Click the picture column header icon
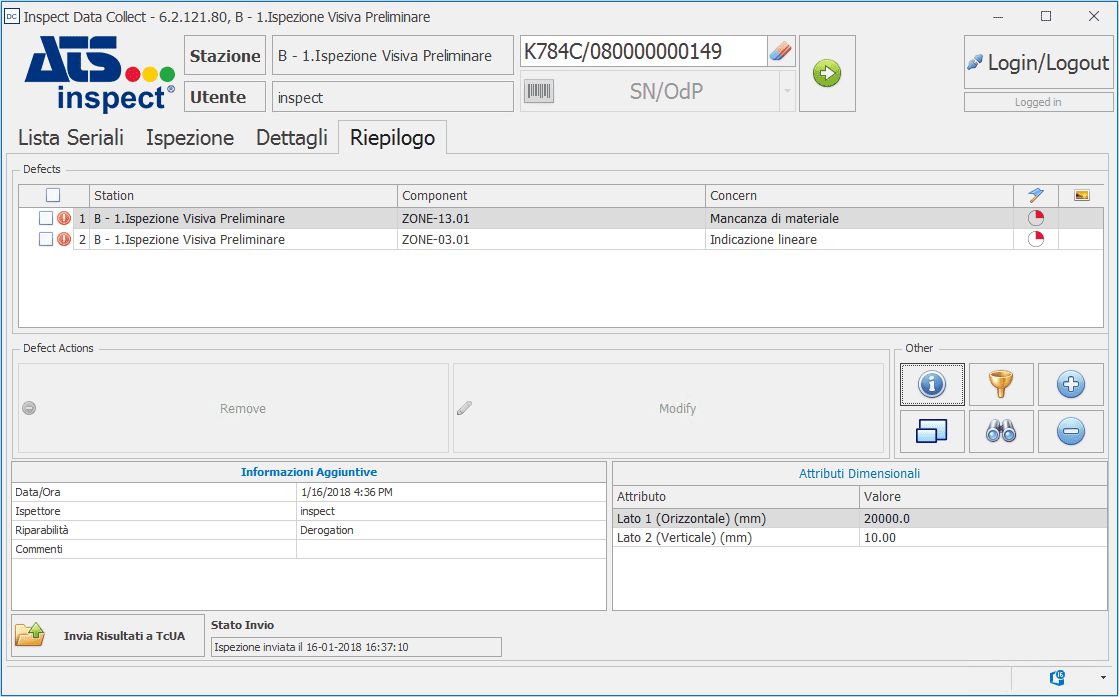 click(1081, 195)
